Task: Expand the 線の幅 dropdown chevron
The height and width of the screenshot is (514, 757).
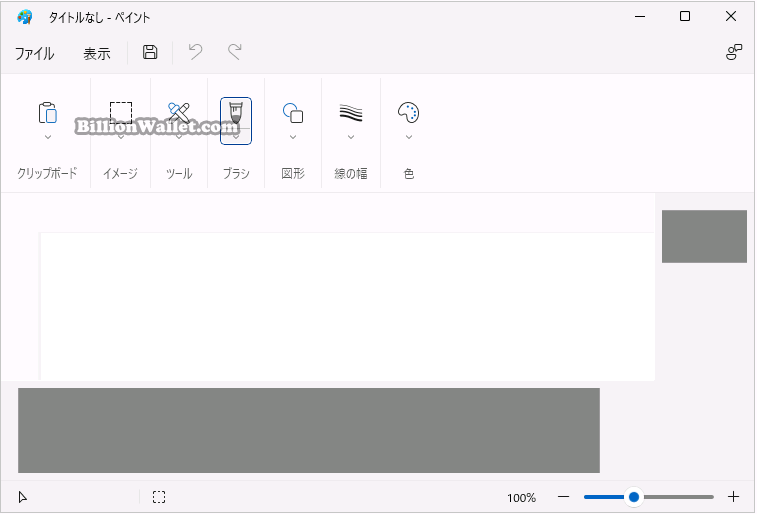Action: pos(351,137)
